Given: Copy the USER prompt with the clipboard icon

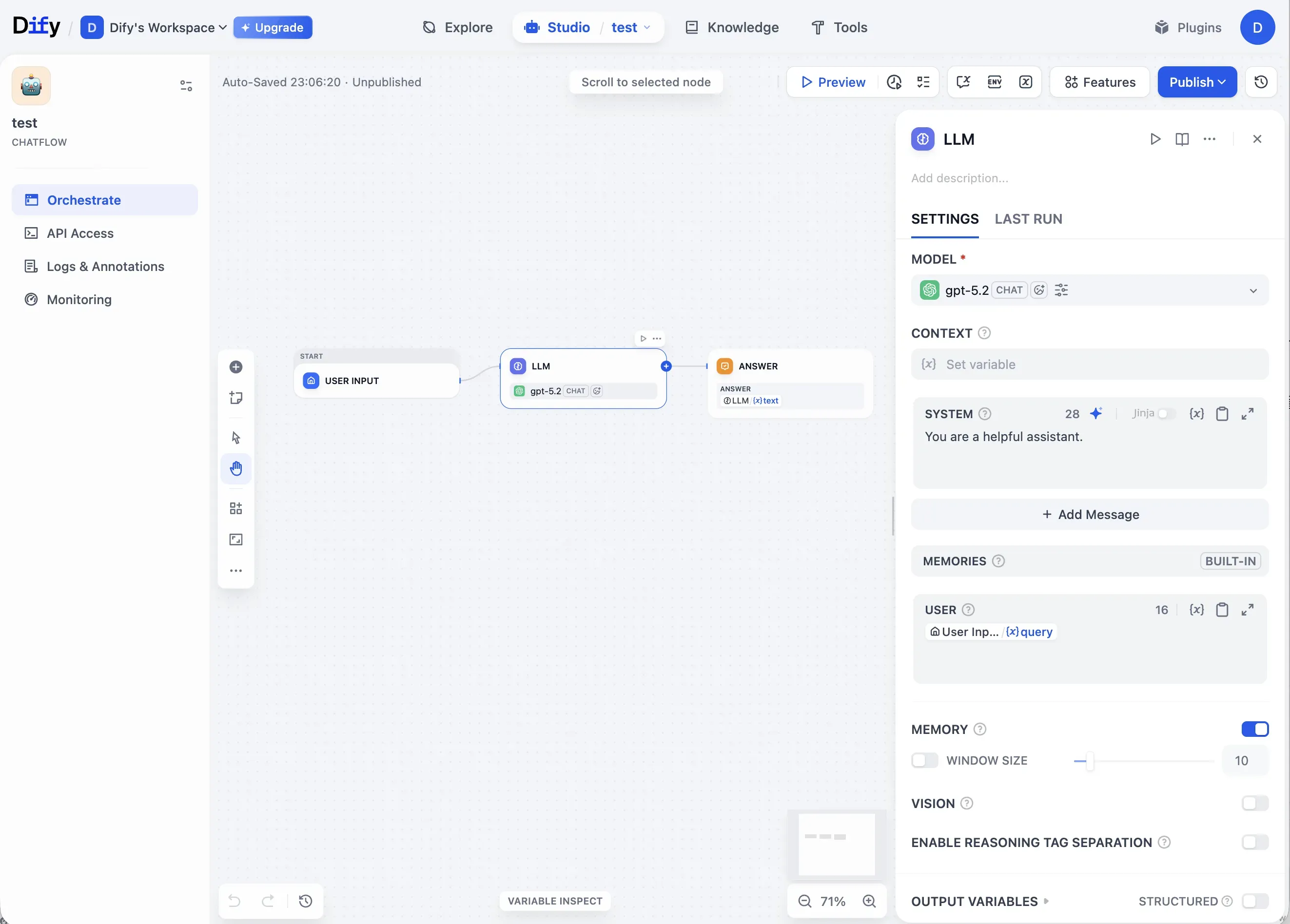Looking at the screenshot, I should (1222, 610).
